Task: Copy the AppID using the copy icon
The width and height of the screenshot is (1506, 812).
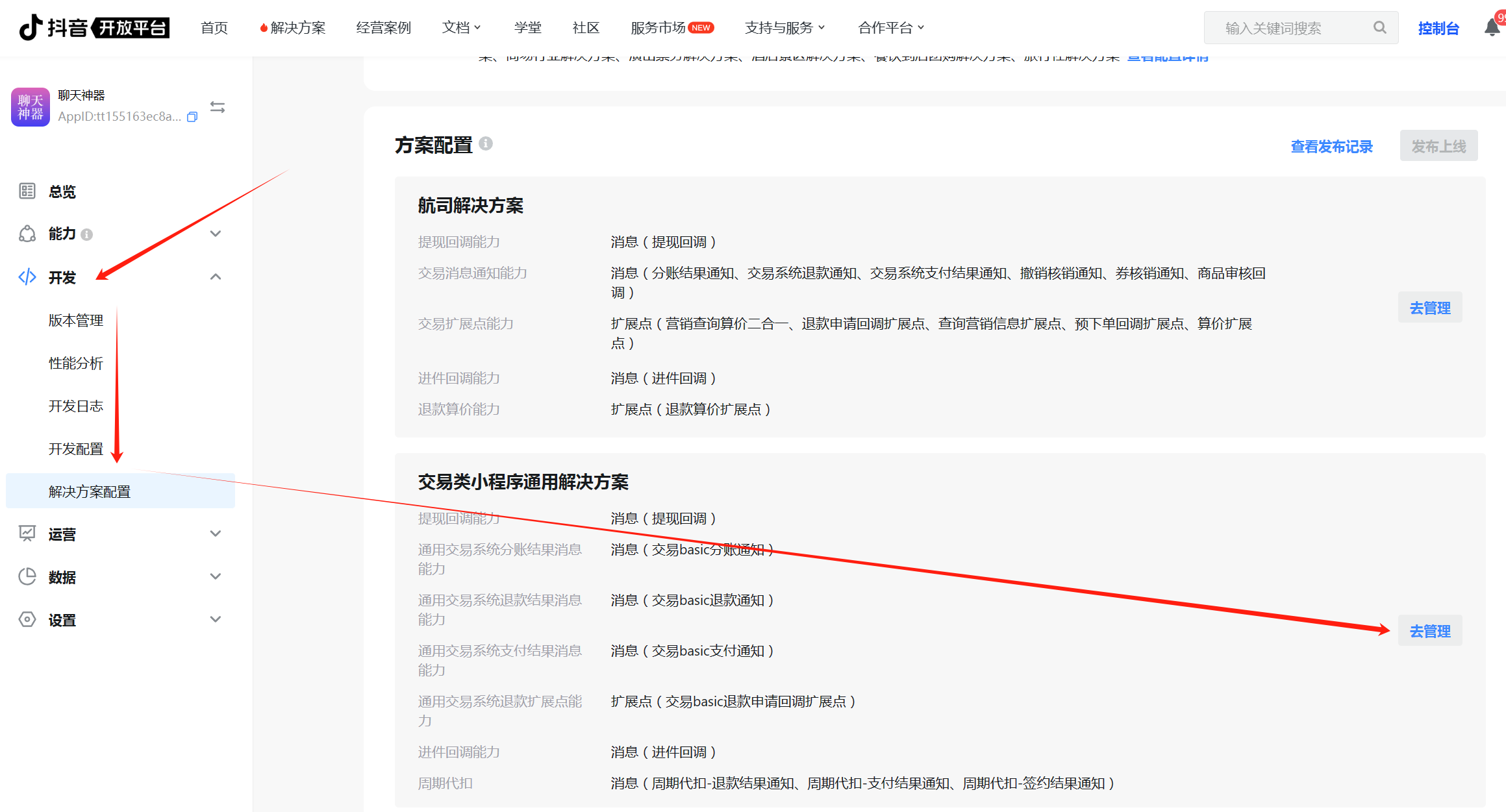Action: (192, 117)
